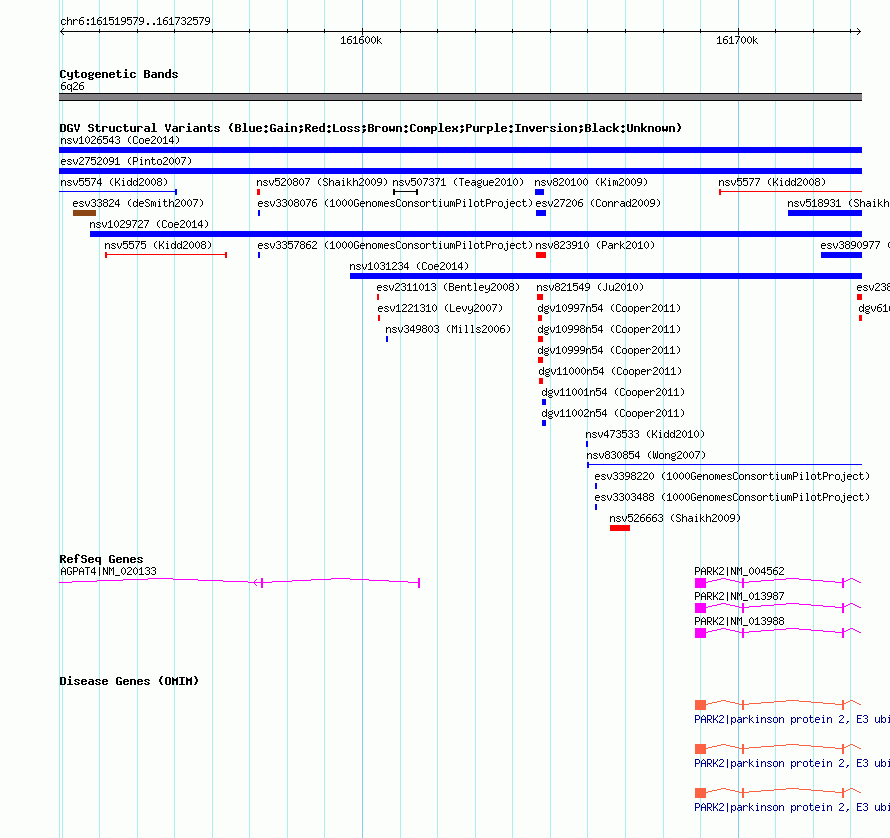Click the PARK2 NM_004562 magenta exon block
Screen dimensions: 890x838
click(x=700, y=583)
